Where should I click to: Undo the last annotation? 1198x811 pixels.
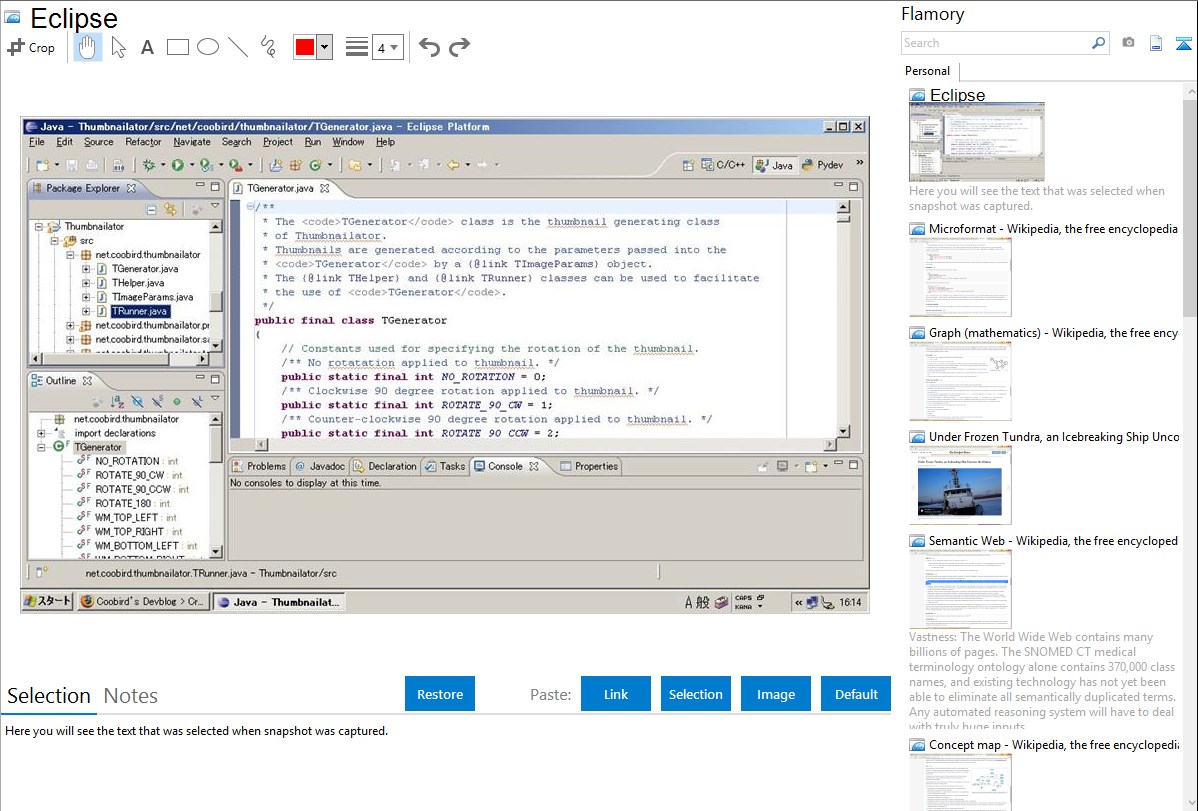pos(429,47)
